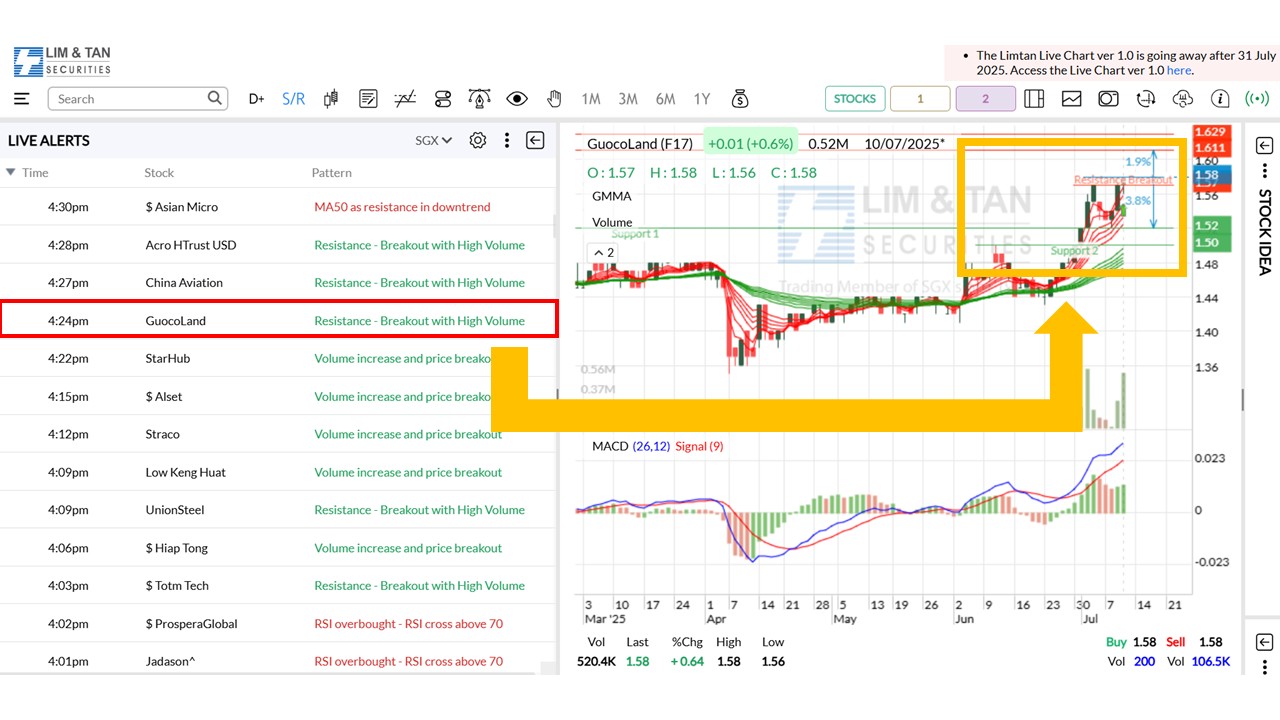Toggle the live streaming signal icon
This screenshot has width=1280, height=720.
click(1256, 99)
